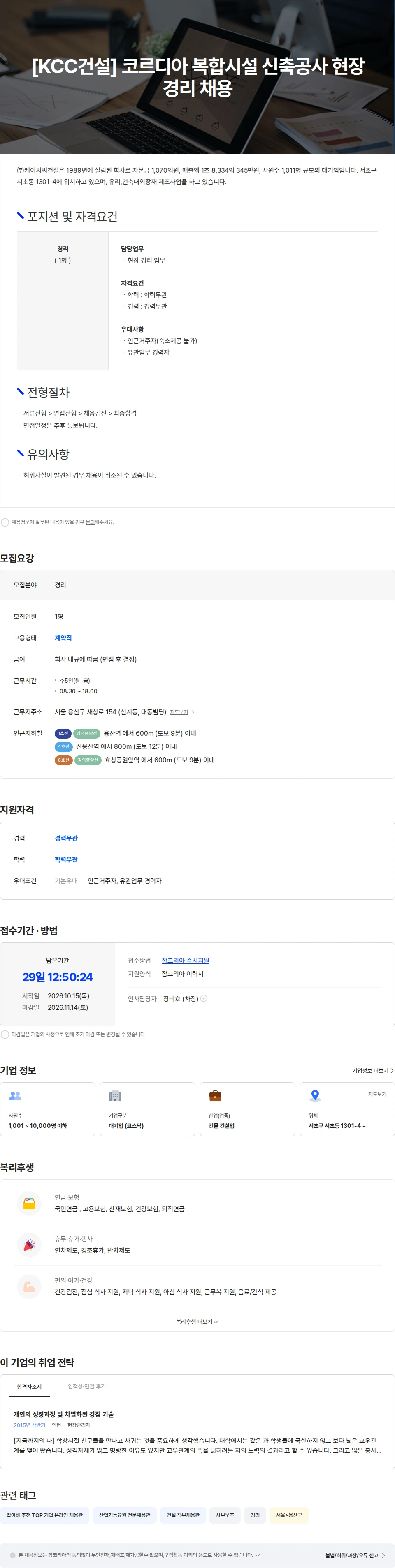Click the health benefits arm icon
This screenshot has height=1568, width=395.
29,1286
